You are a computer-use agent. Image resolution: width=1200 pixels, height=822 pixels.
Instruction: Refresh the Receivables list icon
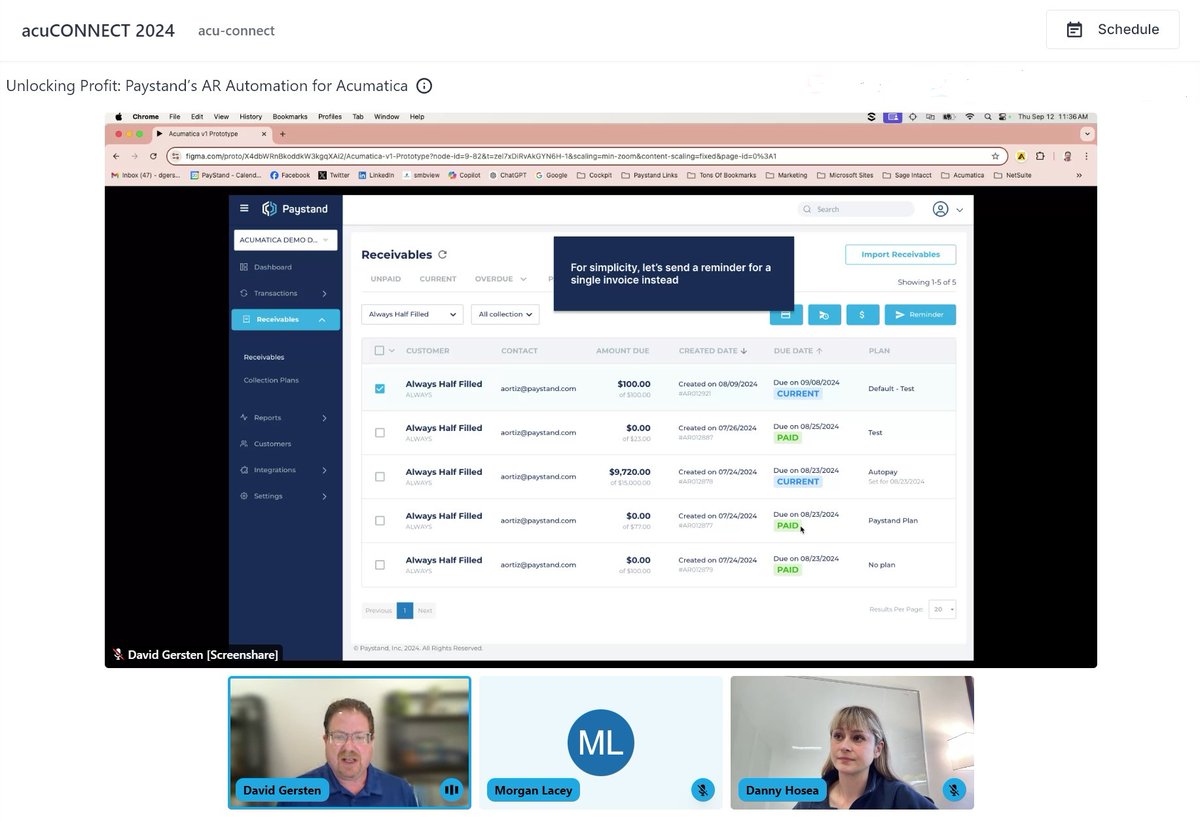443,255
